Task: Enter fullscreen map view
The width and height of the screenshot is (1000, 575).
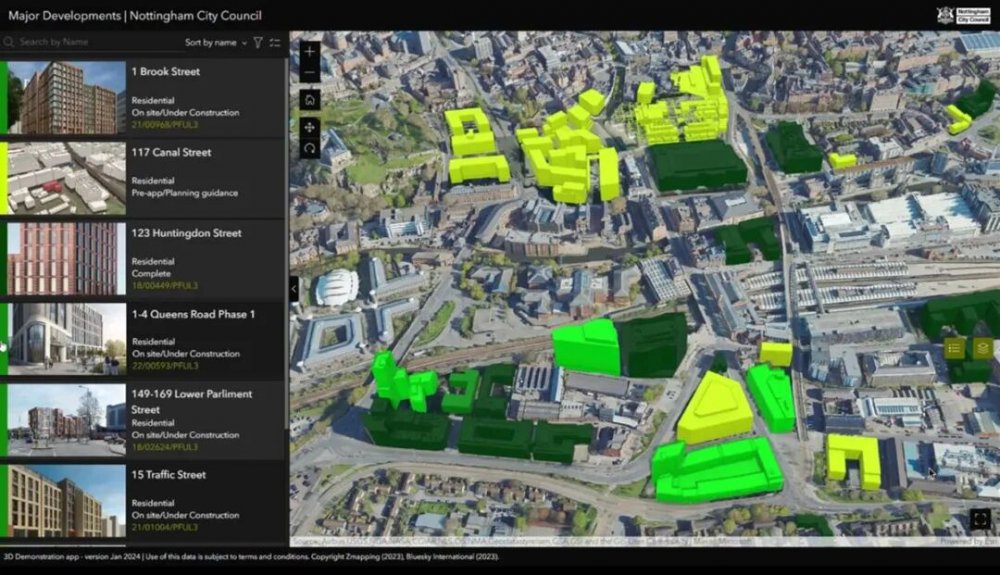Action: coord(980,519)
